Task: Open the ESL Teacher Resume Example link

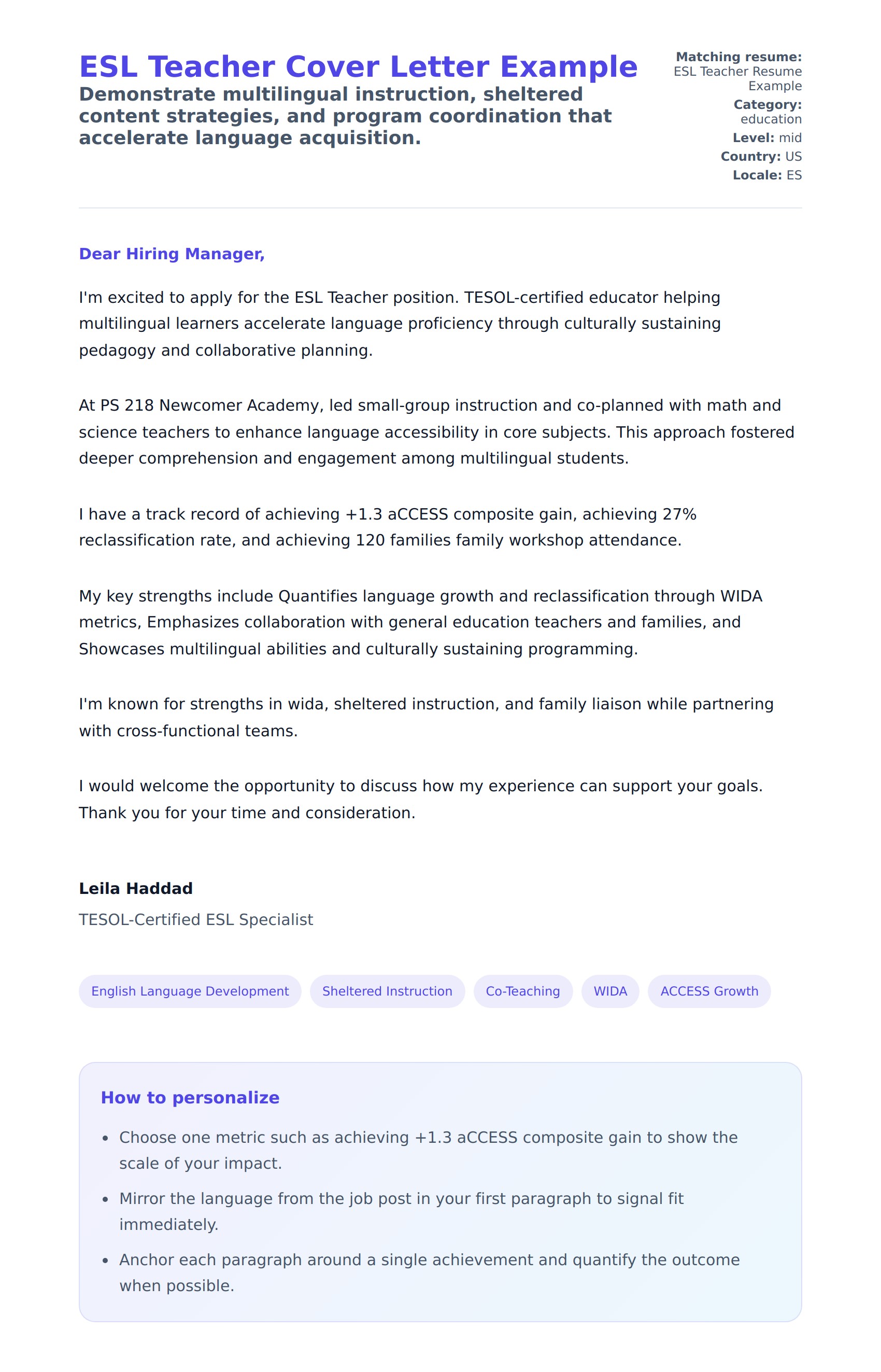Action: tap(737, 78)
